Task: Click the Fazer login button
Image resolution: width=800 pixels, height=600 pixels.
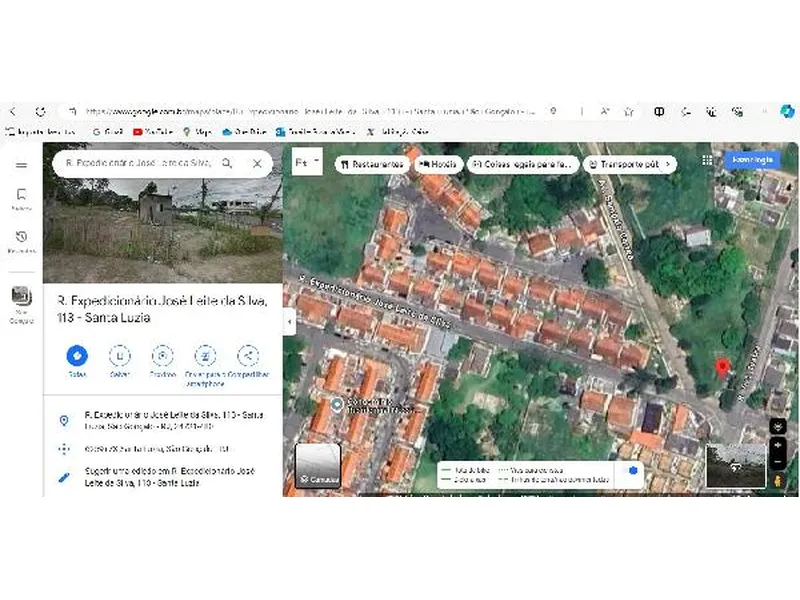Action: (751, 160)
